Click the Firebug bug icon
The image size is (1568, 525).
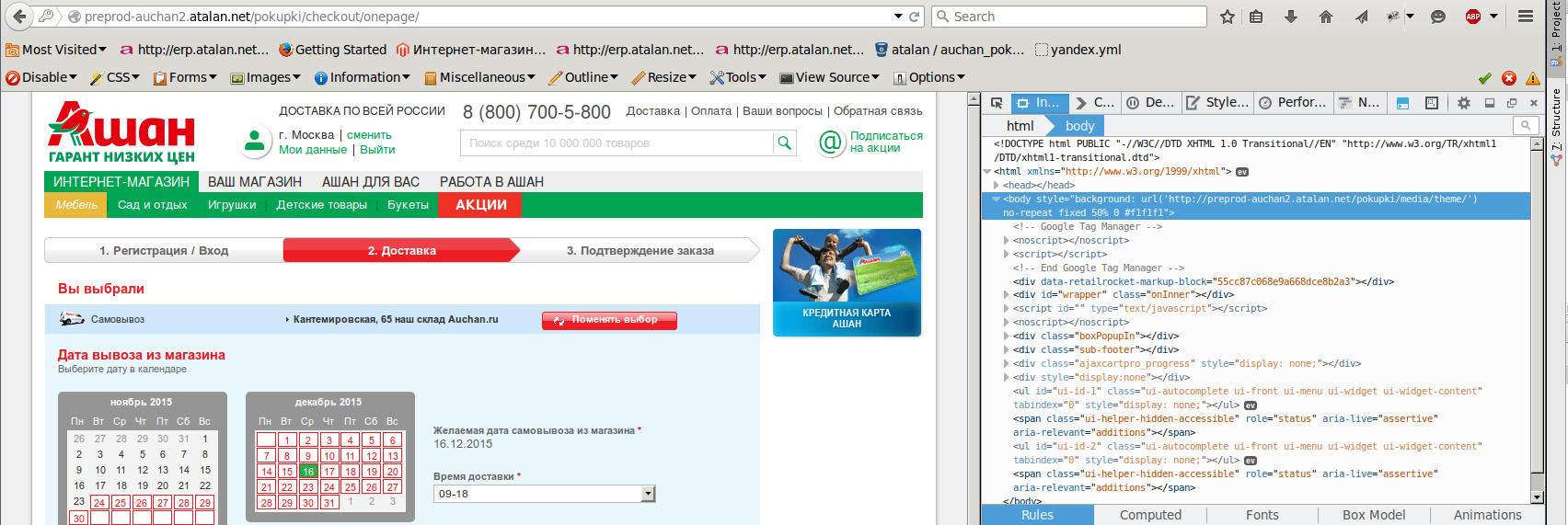point(1393,17)
